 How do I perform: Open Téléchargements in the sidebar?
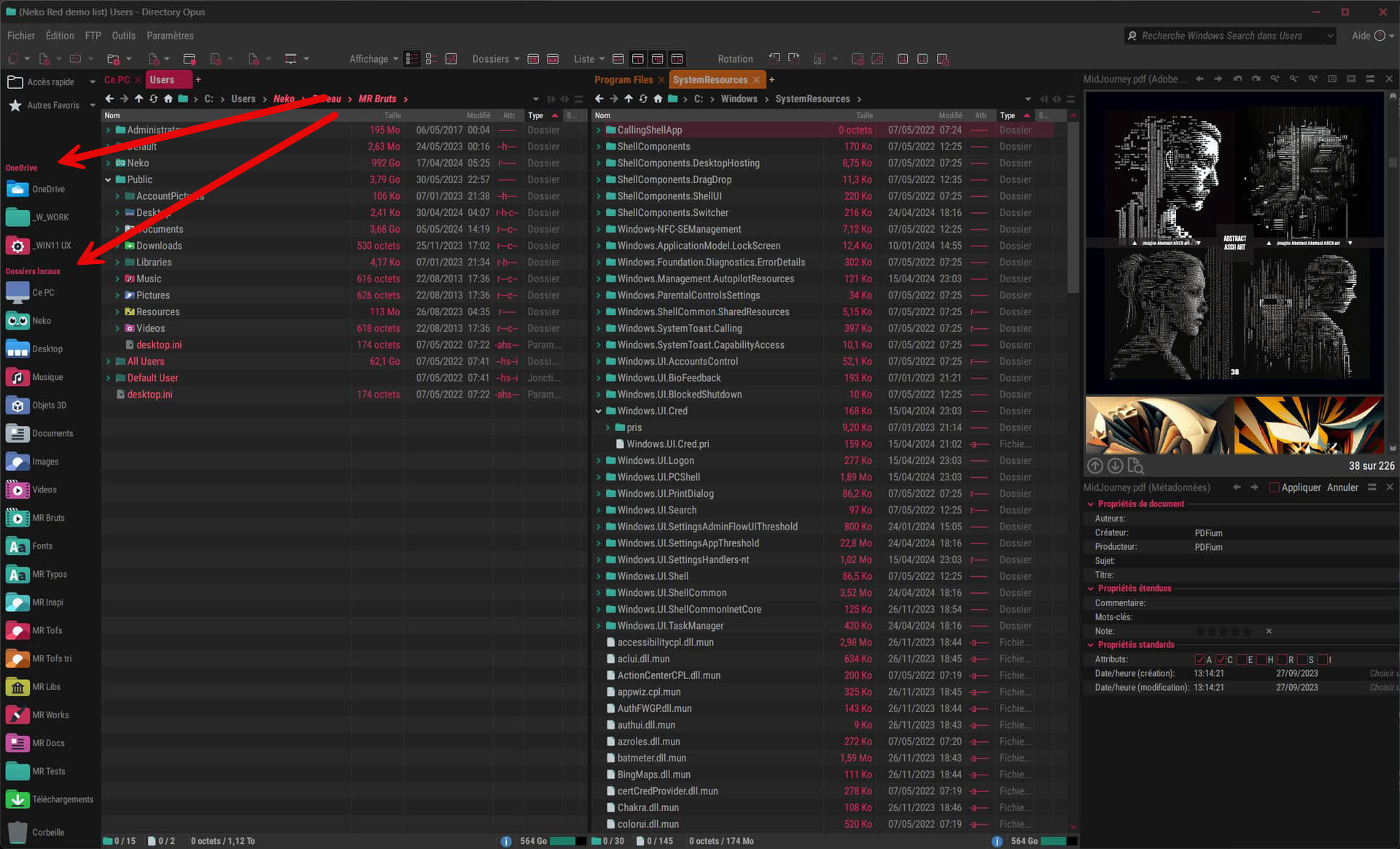(63, 799)
